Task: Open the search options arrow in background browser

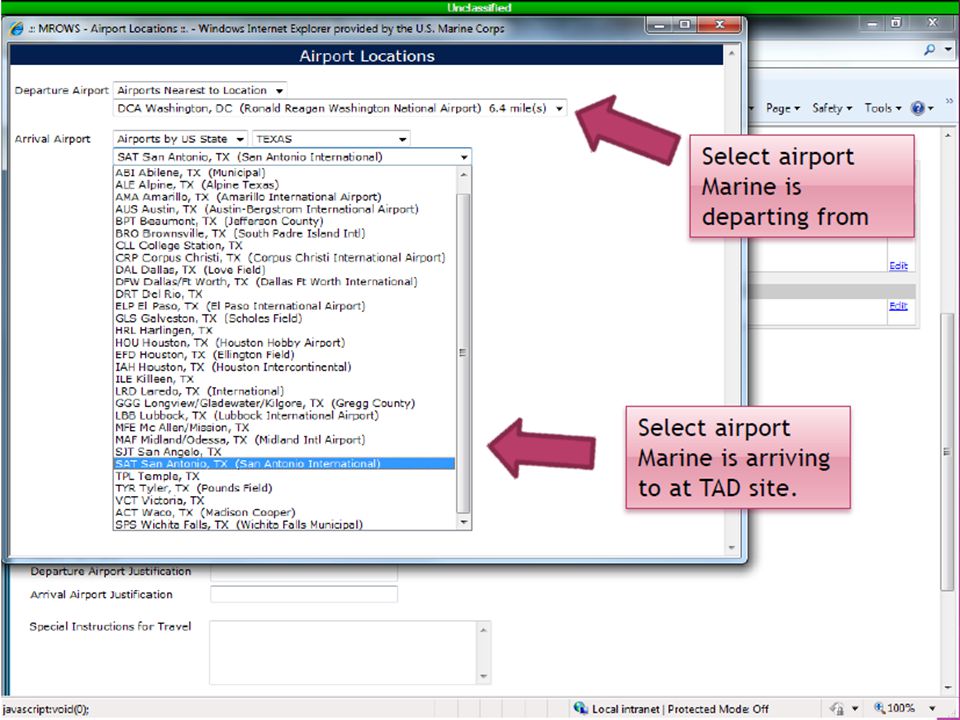Action: 948,50
